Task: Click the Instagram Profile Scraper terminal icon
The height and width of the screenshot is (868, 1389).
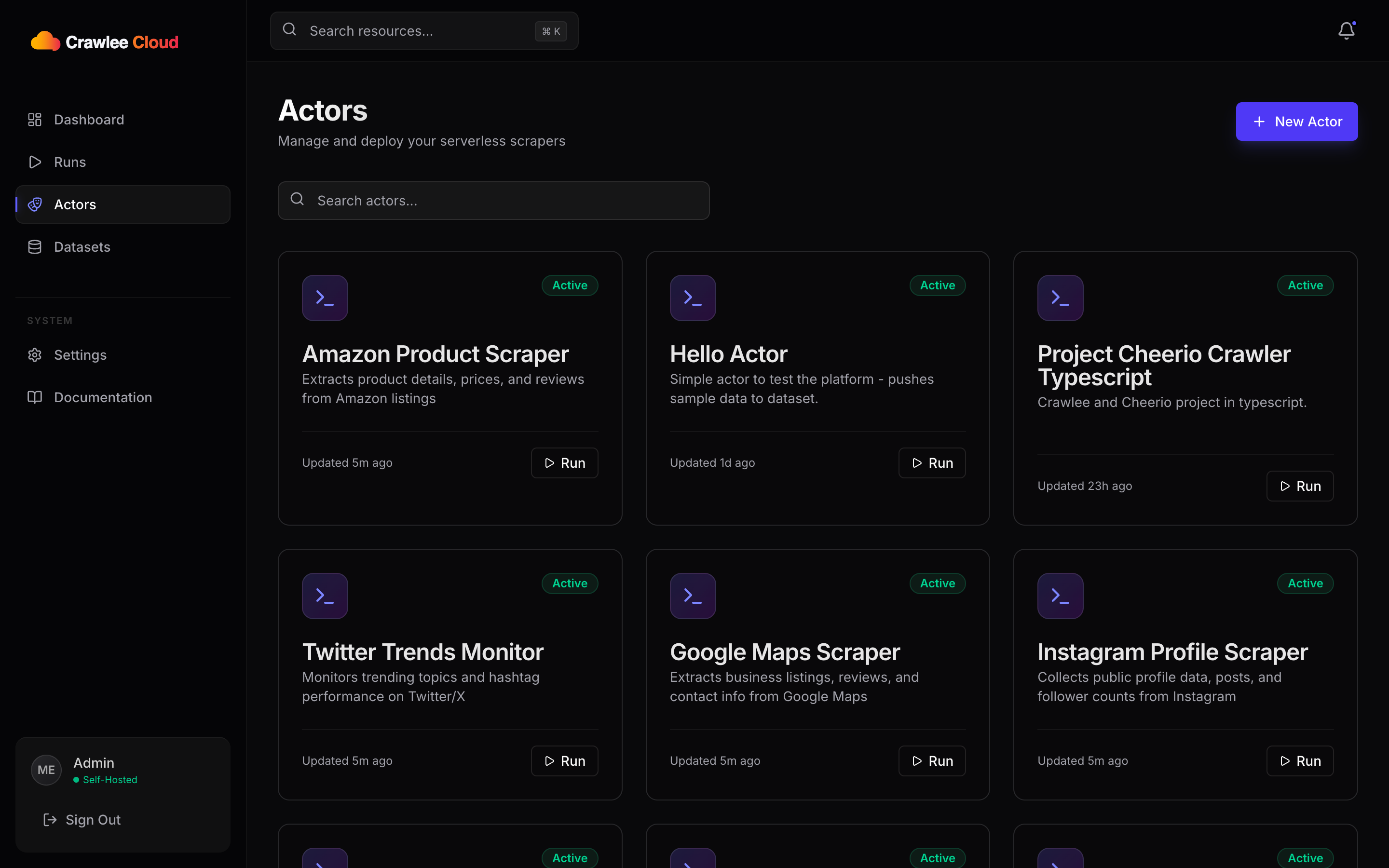Action: (x=1060, y=596)
